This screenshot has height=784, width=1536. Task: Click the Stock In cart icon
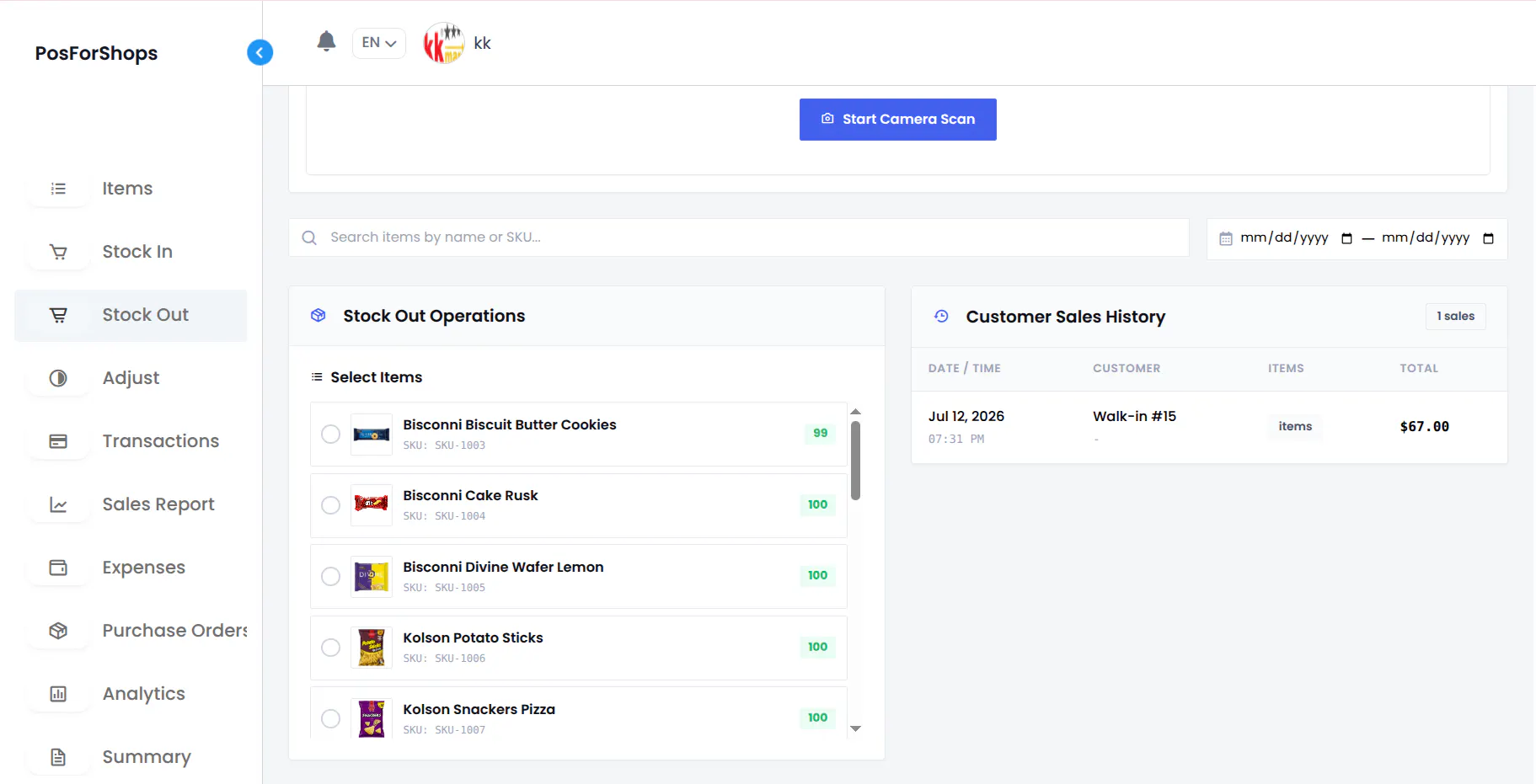pos(58,252)
